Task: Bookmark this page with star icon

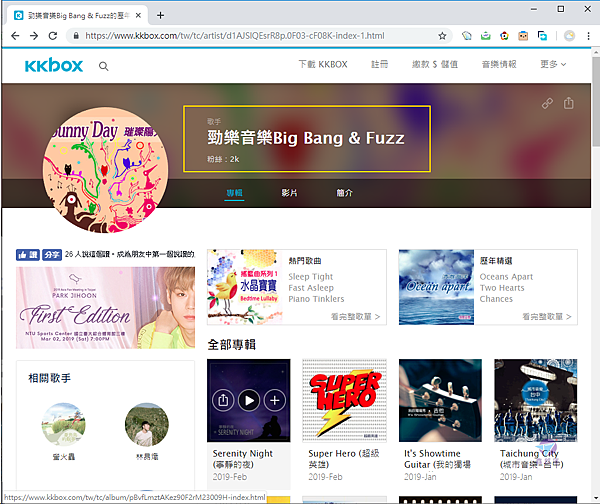Action: click(x=442, y=36)
